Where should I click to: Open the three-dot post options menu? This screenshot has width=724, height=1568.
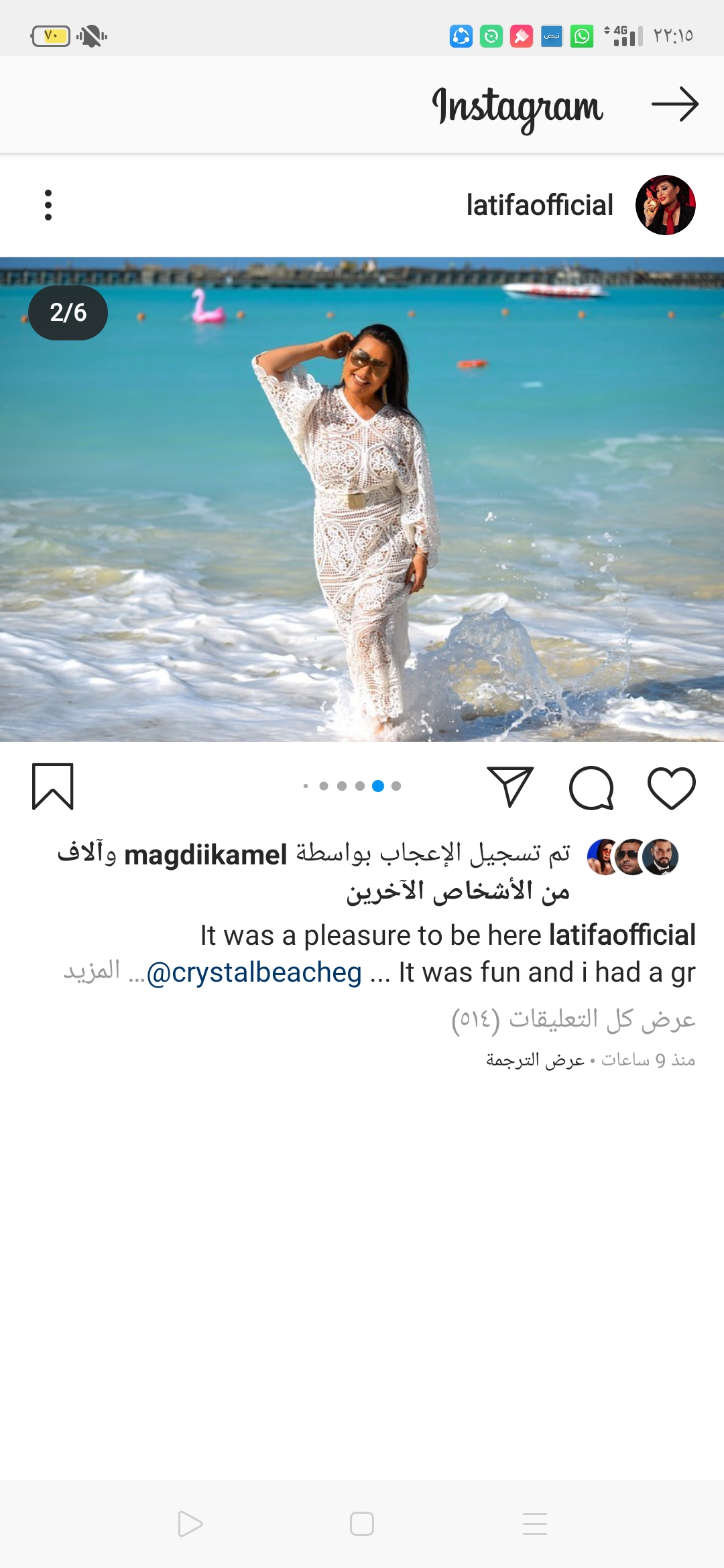[x=48, y=205]
